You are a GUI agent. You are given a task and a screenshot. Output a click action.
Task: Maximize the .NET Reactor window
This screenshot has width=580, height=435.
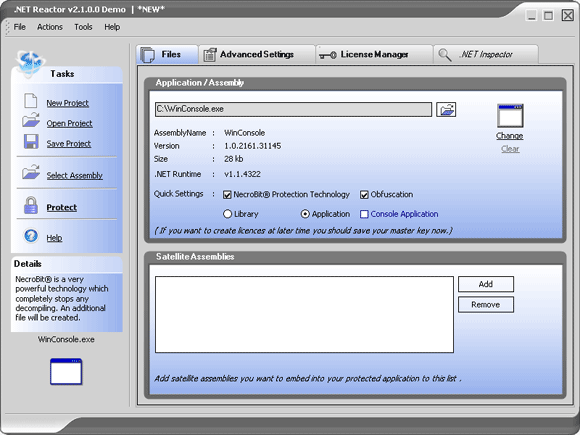pyautogui.click(x=548, y=16)
